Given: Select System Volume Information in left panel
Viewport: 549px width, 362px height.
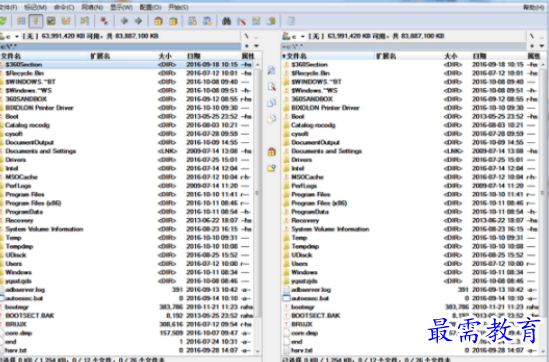Looking at the screenshot, I should tap(126, 229).
